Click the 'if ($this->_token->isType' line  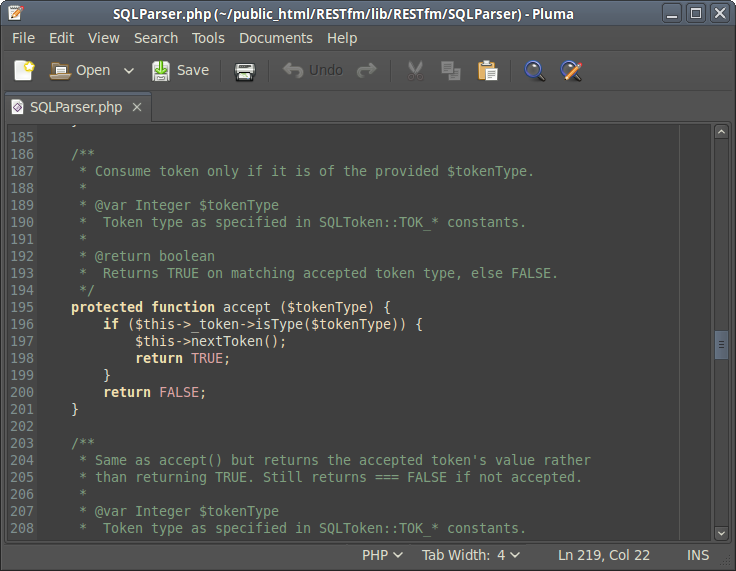pyautogui.click(x=263, y=324)
